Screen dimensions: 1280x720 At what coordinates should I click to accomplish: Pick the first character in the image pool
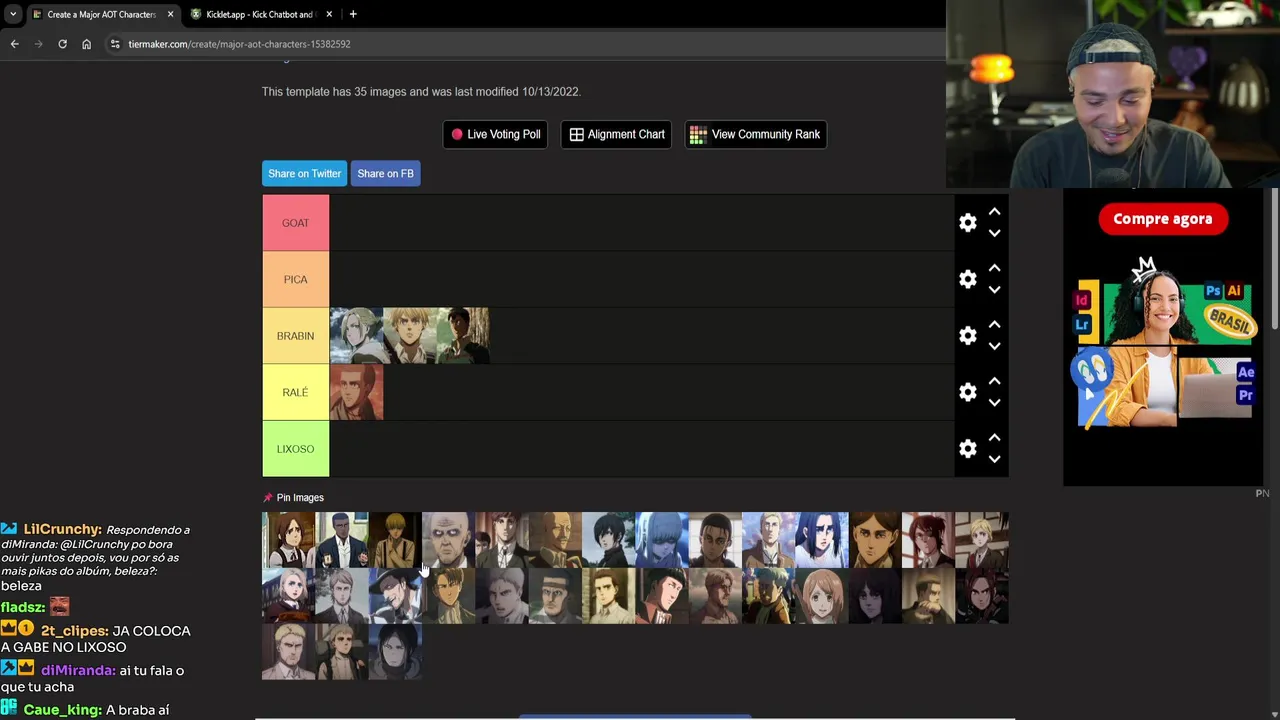coord(288,540)
